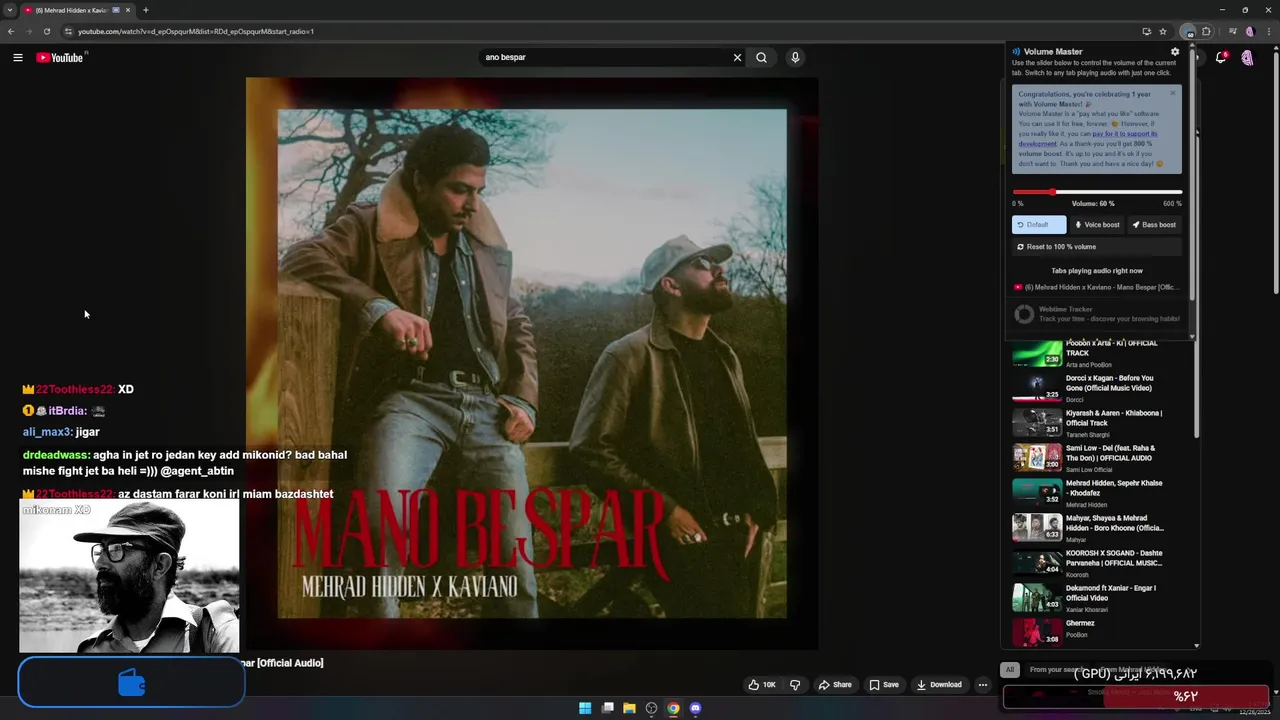This screenshot has width=1280, height=720.
Task: Save the video to a playlist
Action: (884, 685)
